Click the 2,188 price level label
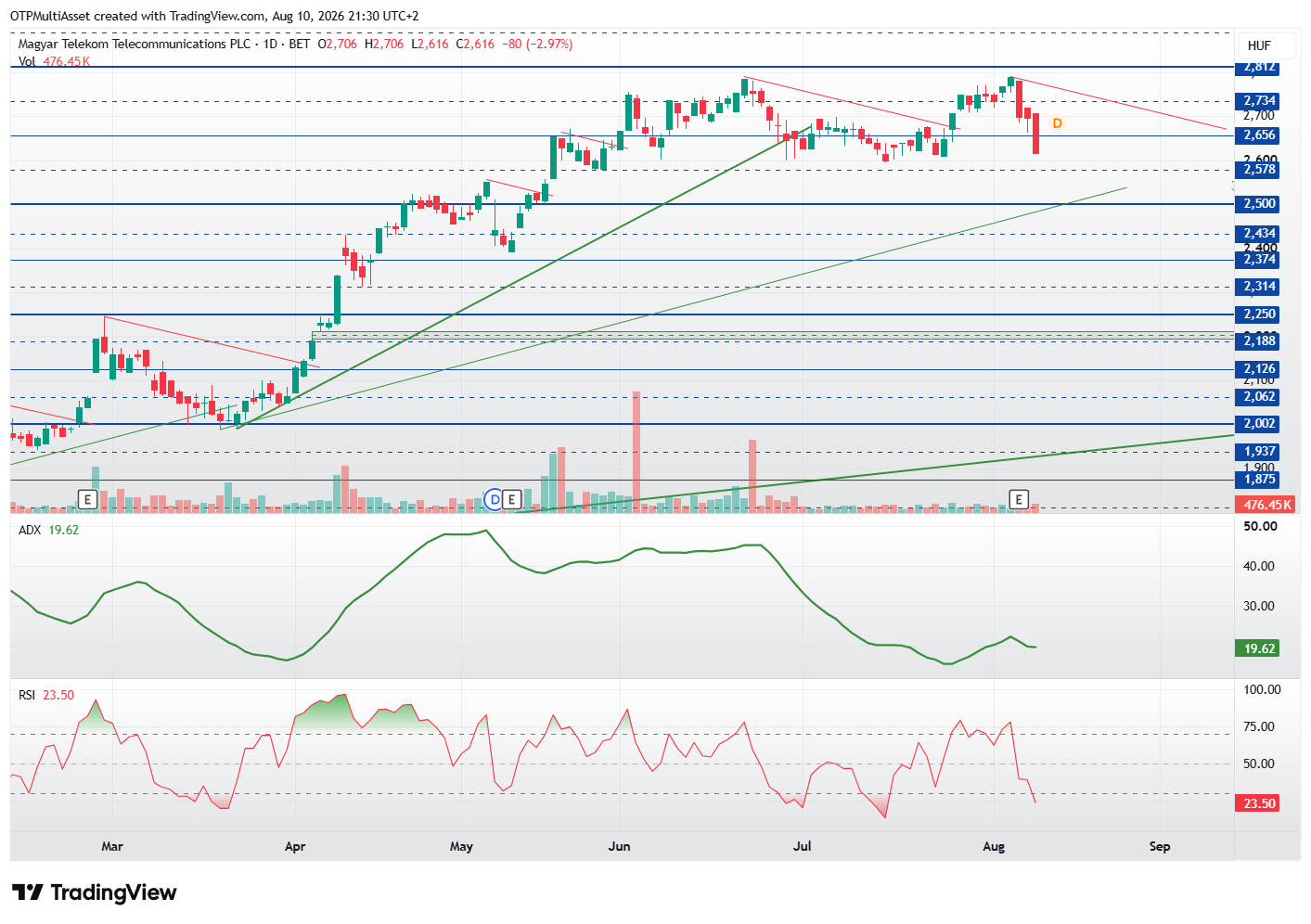1311x924 pixels. (x=1259, y=341)
